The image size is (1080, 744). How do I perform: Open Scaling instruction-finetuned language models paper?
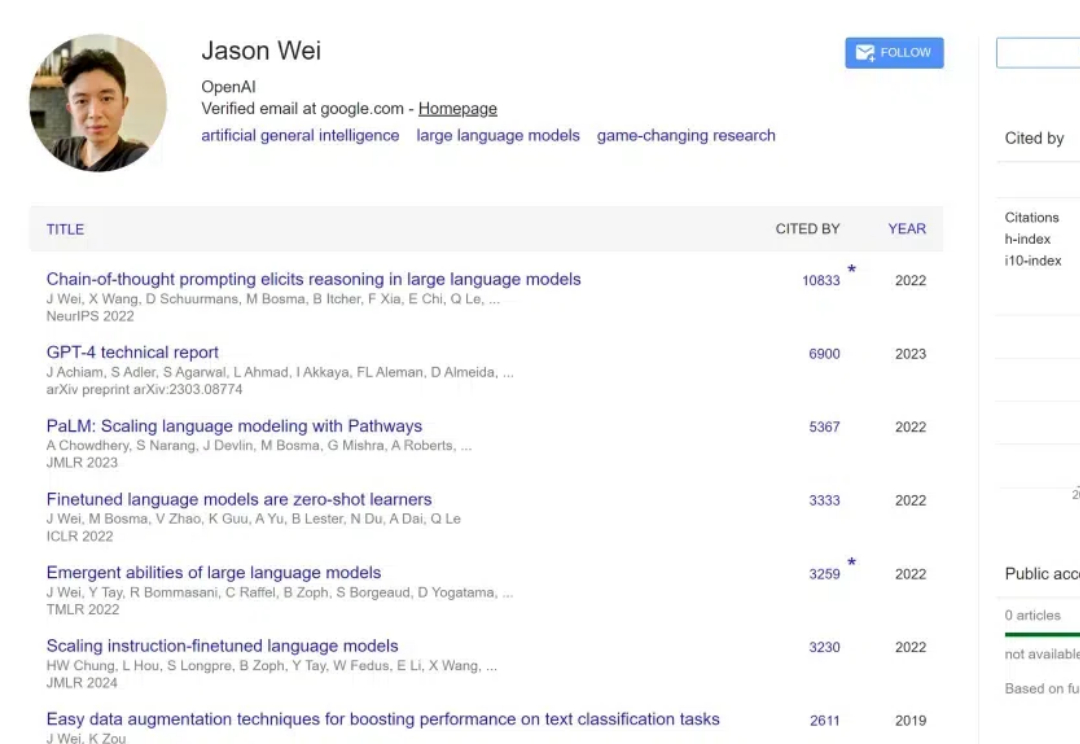click(222, 645)
